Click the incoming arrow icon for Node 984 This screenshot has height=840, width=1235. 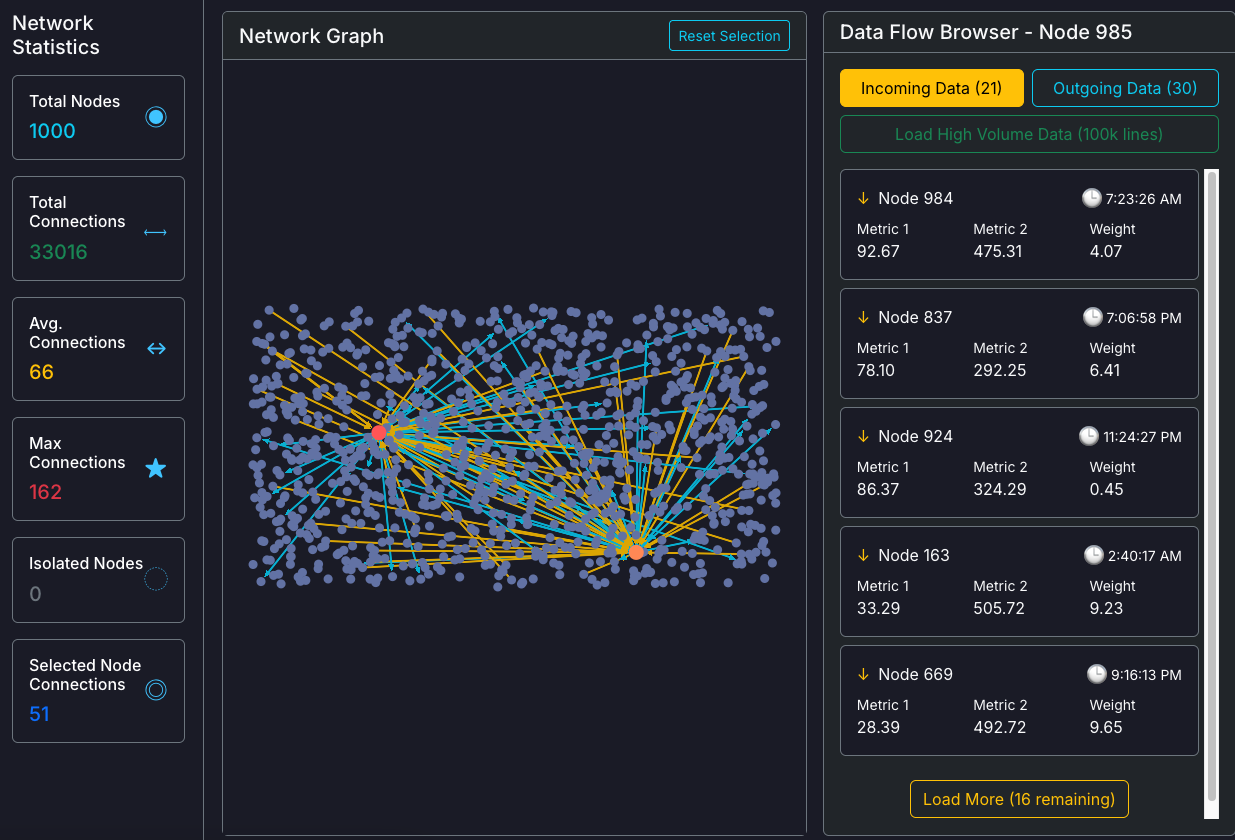click(x=863, y=198)
